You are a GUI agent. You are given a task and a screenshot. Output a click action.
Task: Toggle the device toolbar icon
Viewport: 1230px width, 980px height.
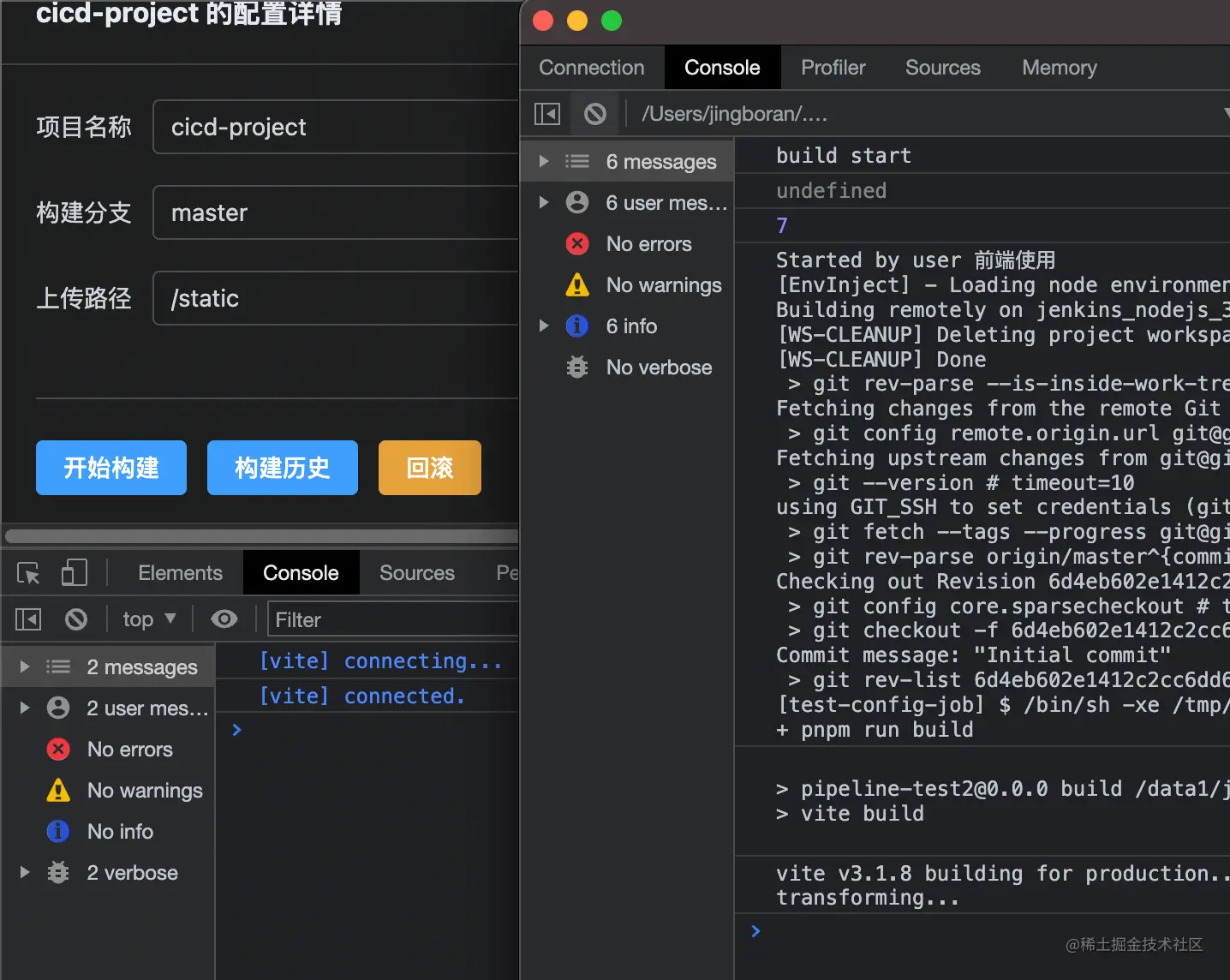coord(75,573)
